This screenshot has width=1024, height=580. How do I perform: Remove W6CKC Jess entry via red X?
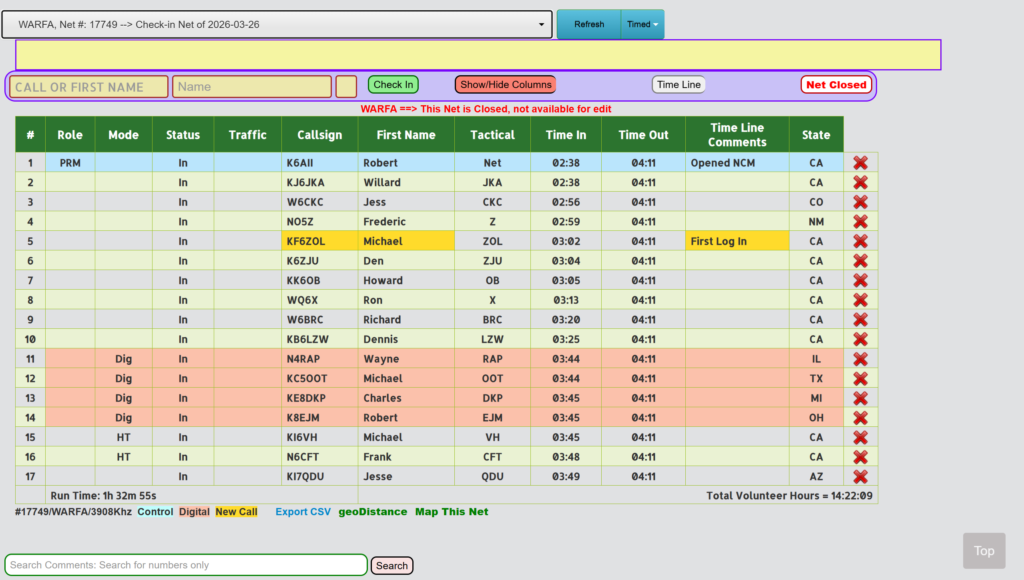[860, 202]
